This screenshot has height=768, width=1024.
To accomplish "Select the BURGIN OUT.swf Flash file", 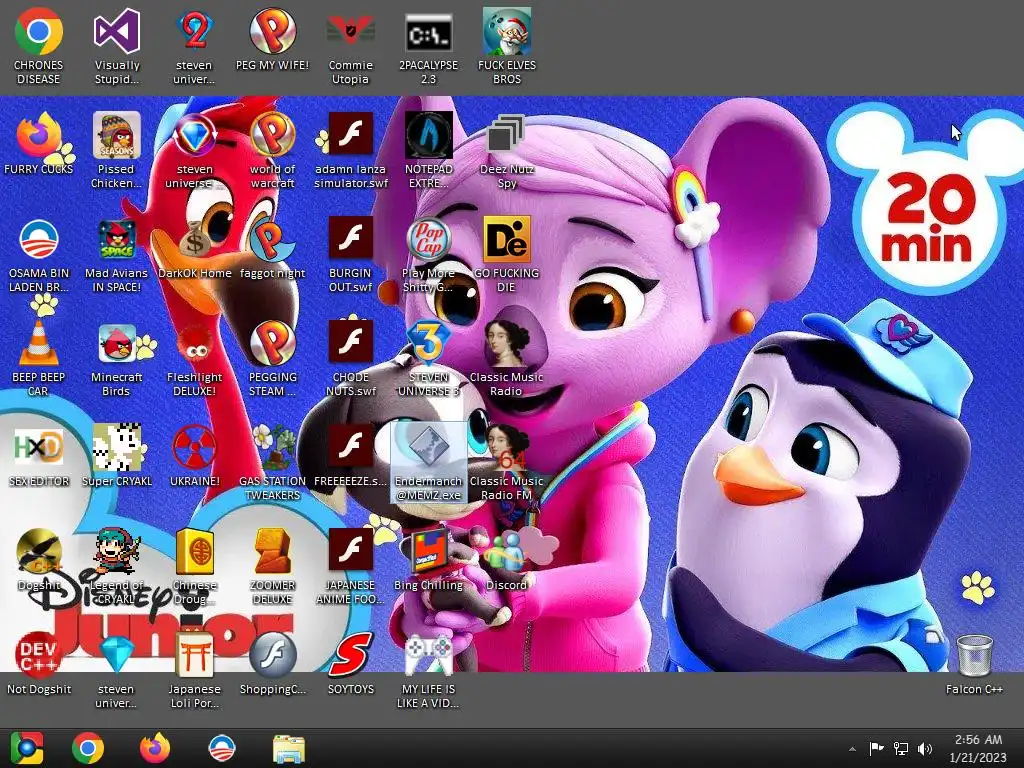I will pos(351,254).
